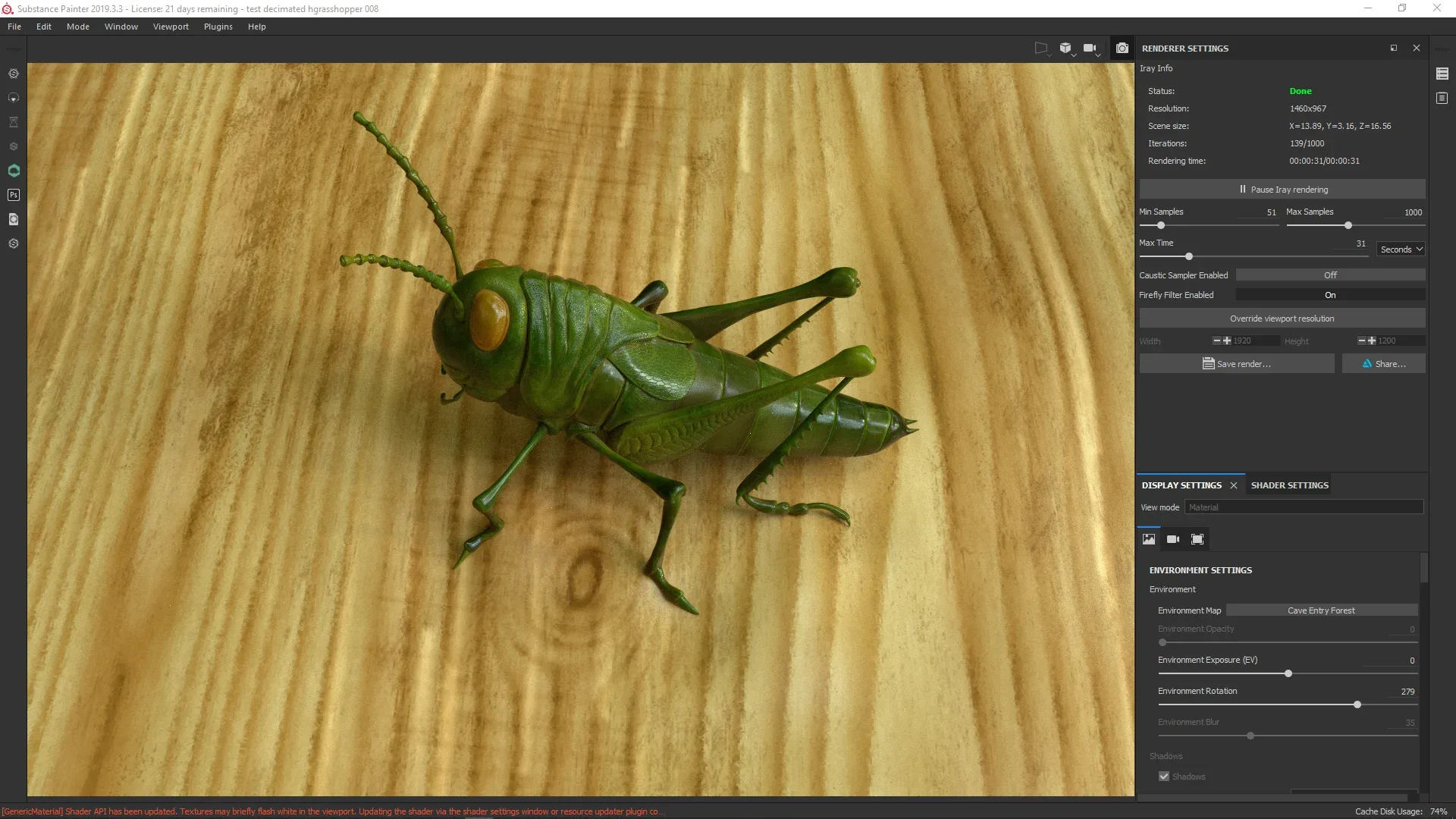Click the Environment Map Cave Entry Forest field
The height and width of the screenshot is (819, 1456).
[x=1321, y=610]
